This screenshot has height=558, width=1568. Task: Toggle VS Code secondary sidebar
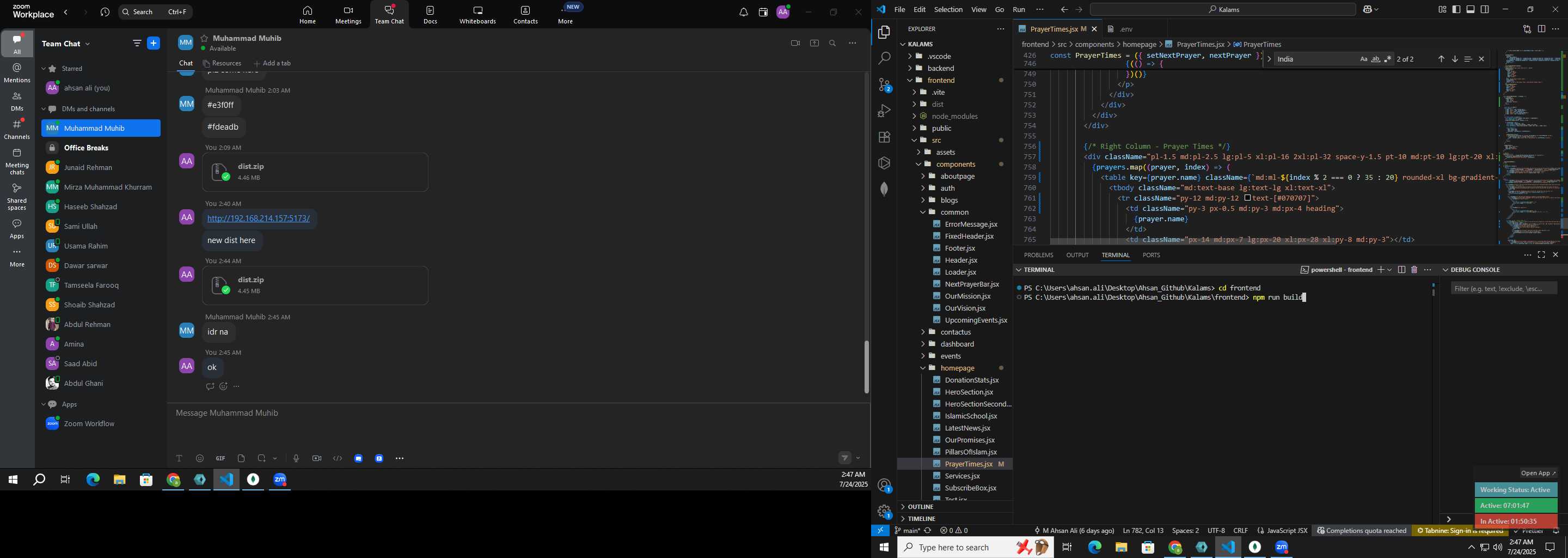(x=1485, y=9)
